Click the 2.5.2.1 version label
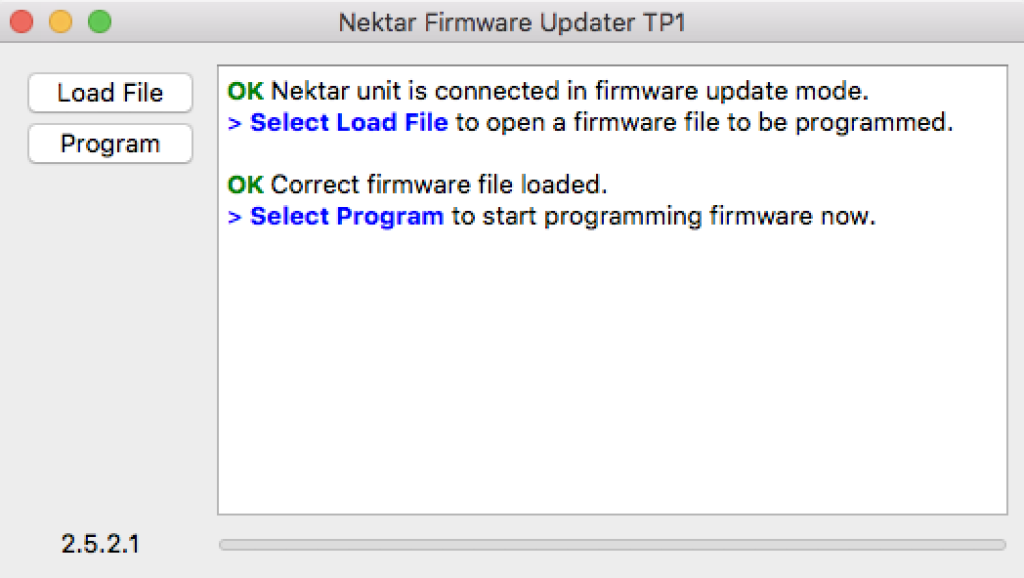1024x578 pixels. [100, 544]
